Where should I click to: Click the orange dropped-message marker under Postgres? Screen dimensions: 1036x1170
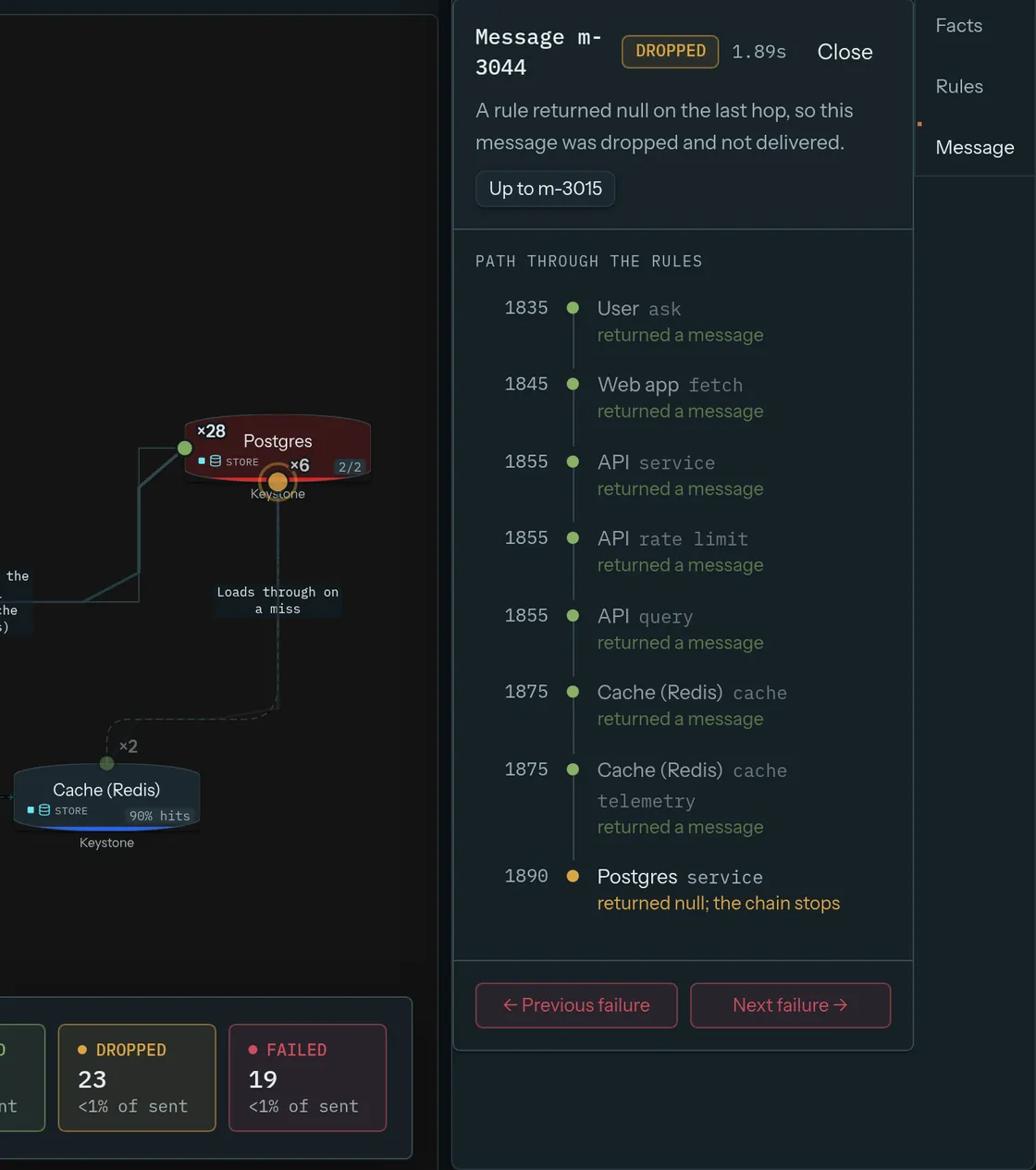(277, 481)
